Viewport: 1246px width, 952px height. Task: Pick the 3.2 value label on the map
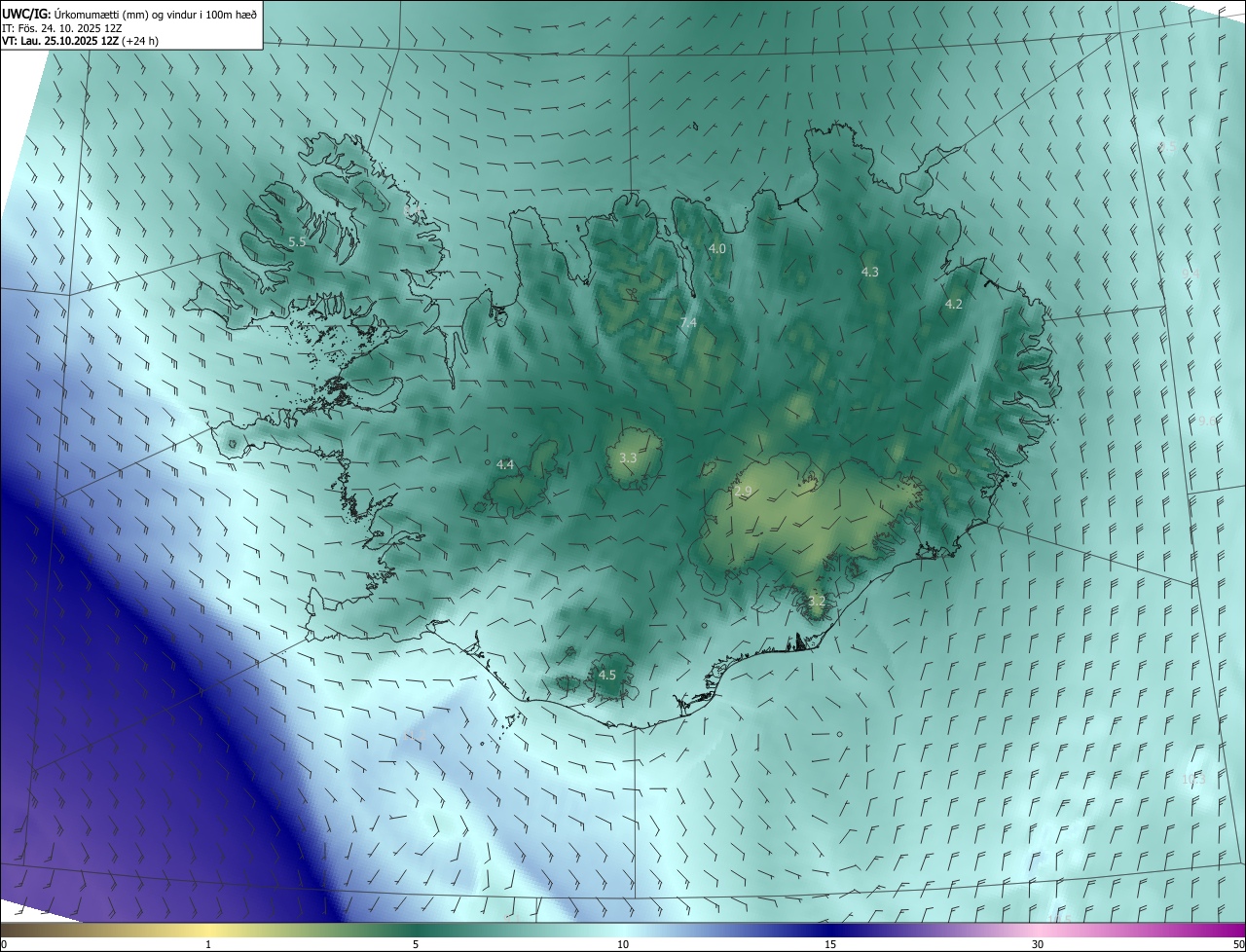tap(817, 602)
